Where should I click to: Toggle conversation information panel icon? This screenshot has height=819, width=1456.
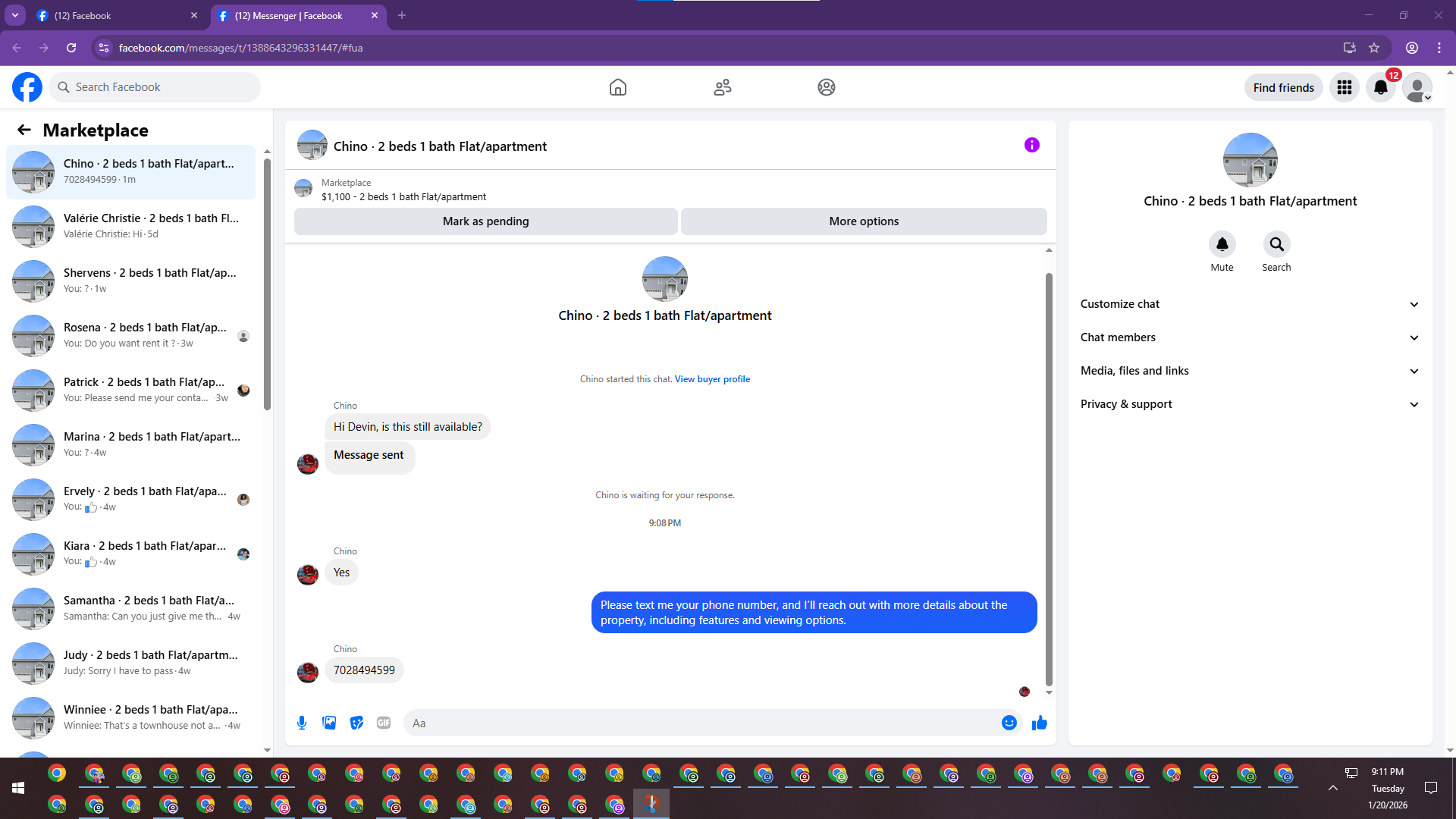coord(1032,145)
